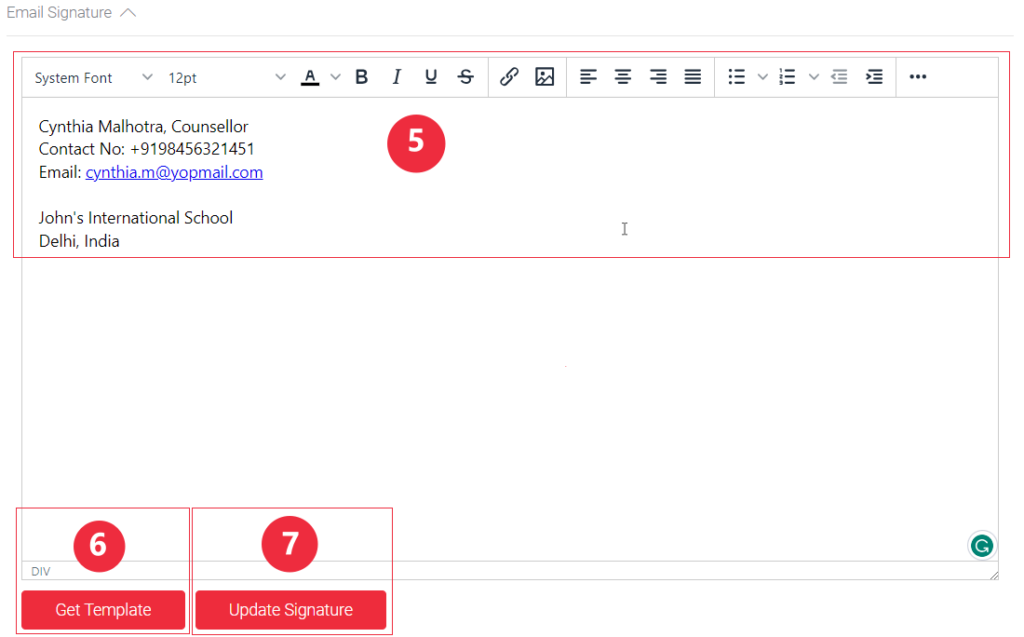This screenshot has height=637, width=1024.
Task: Expand bullet list style options arrow
Action: tap(762, 77)
